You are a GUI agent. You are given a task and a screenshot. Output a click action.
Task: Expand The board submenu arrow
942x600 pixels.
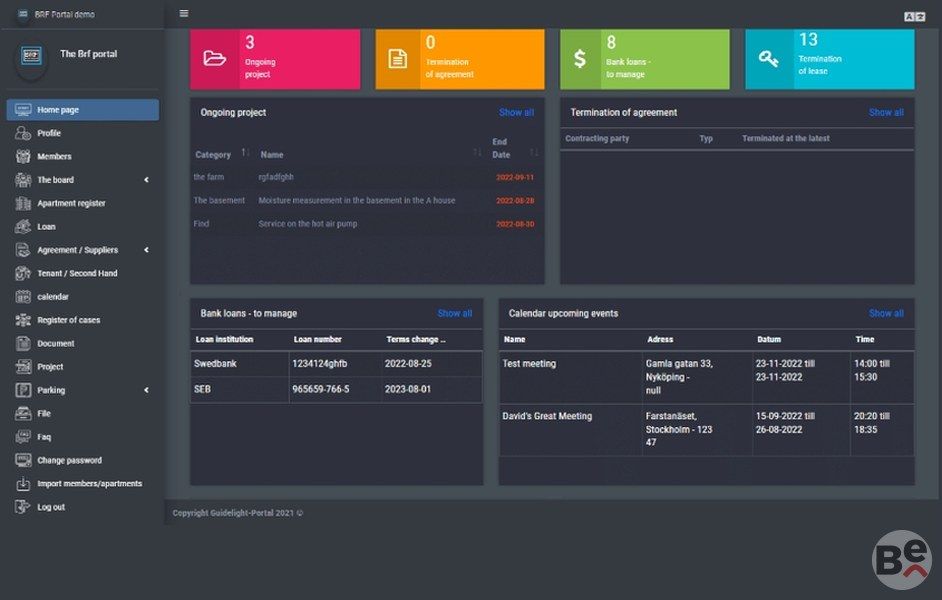point(146,180)
